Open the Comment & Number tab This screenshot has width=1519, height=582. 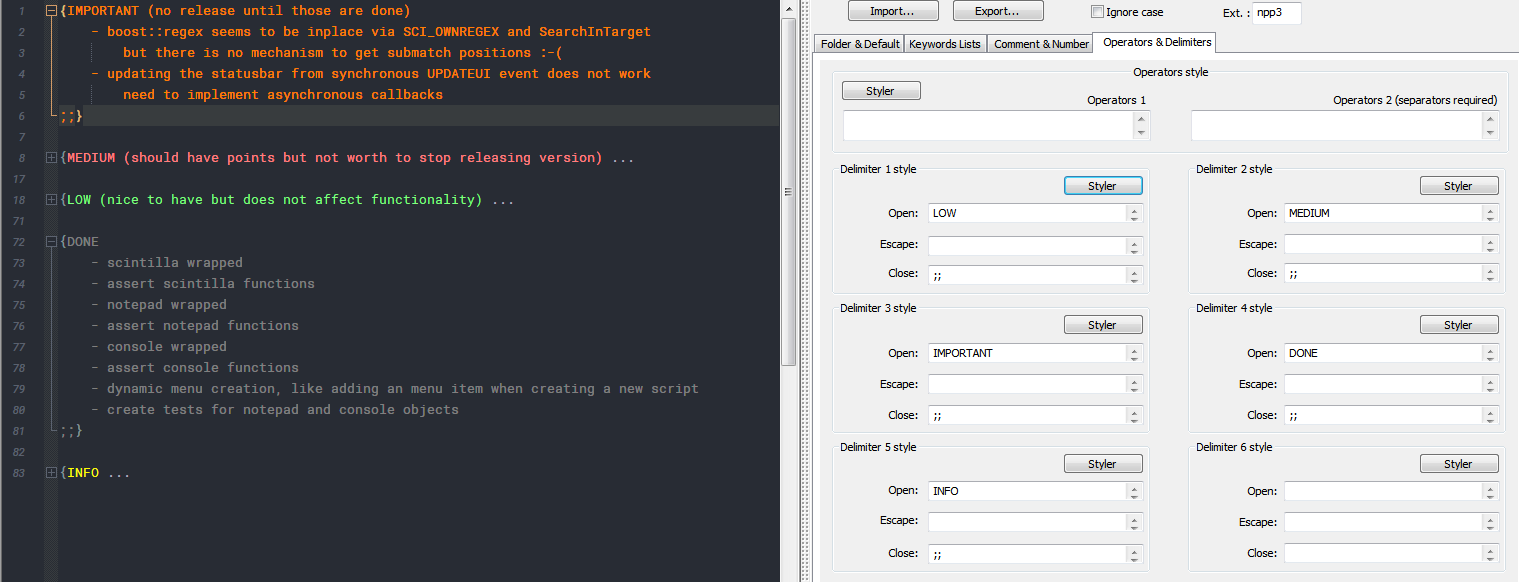point(1041,44)
